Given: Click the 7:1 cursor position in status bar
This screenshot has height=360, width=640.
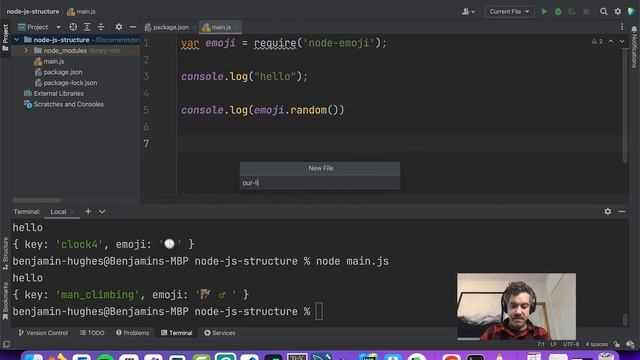Looking at the screenshot, I should pyautogui.click(x=541, y=344).
